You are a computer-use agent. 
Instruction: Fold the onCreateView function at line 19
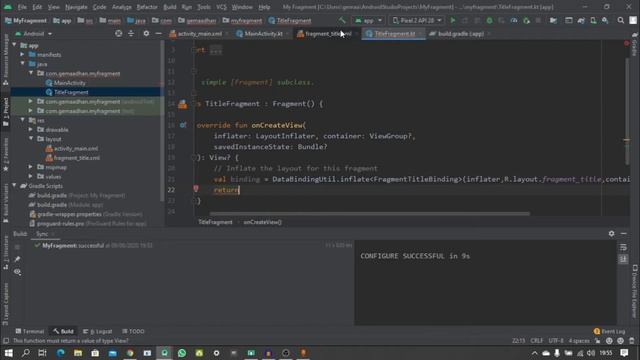click(194, 157)
